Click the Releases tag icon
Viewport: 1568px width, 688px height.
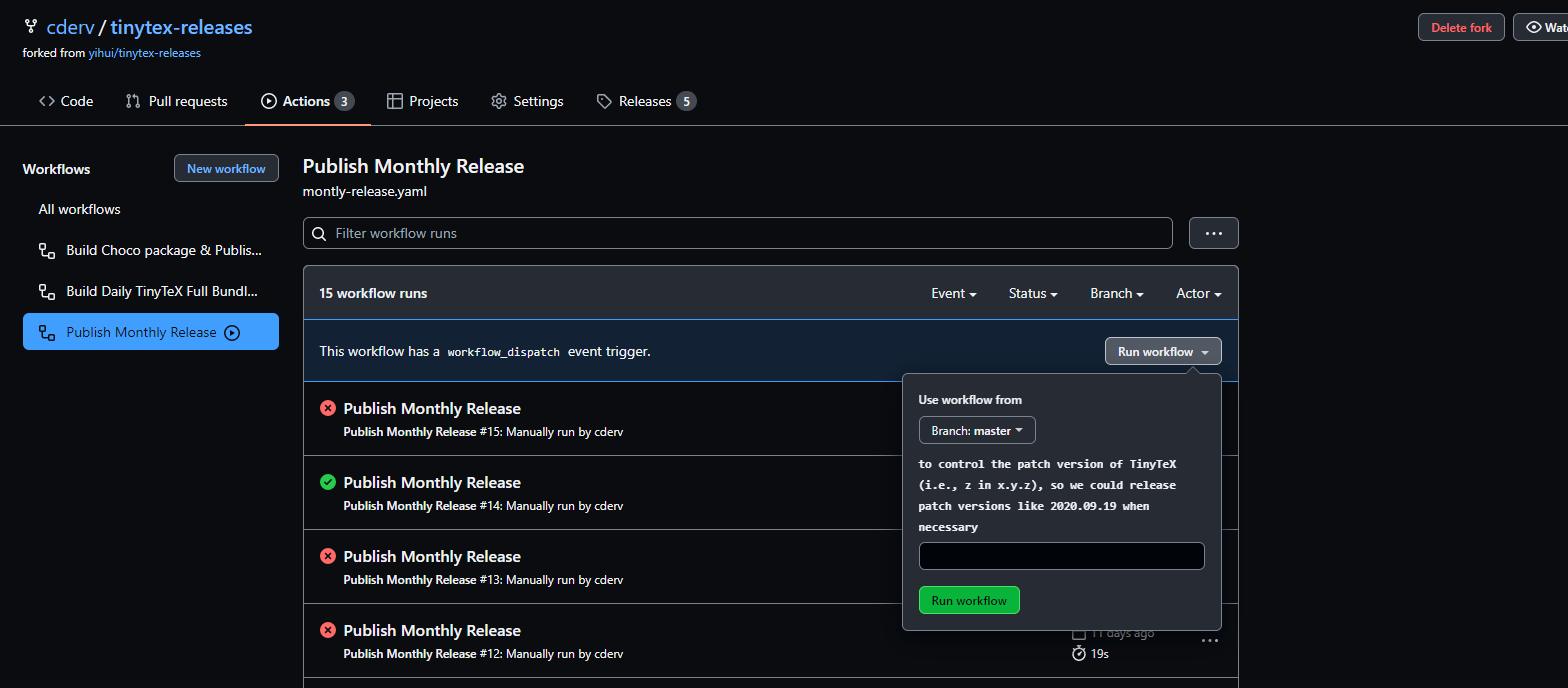click(604, 101)
